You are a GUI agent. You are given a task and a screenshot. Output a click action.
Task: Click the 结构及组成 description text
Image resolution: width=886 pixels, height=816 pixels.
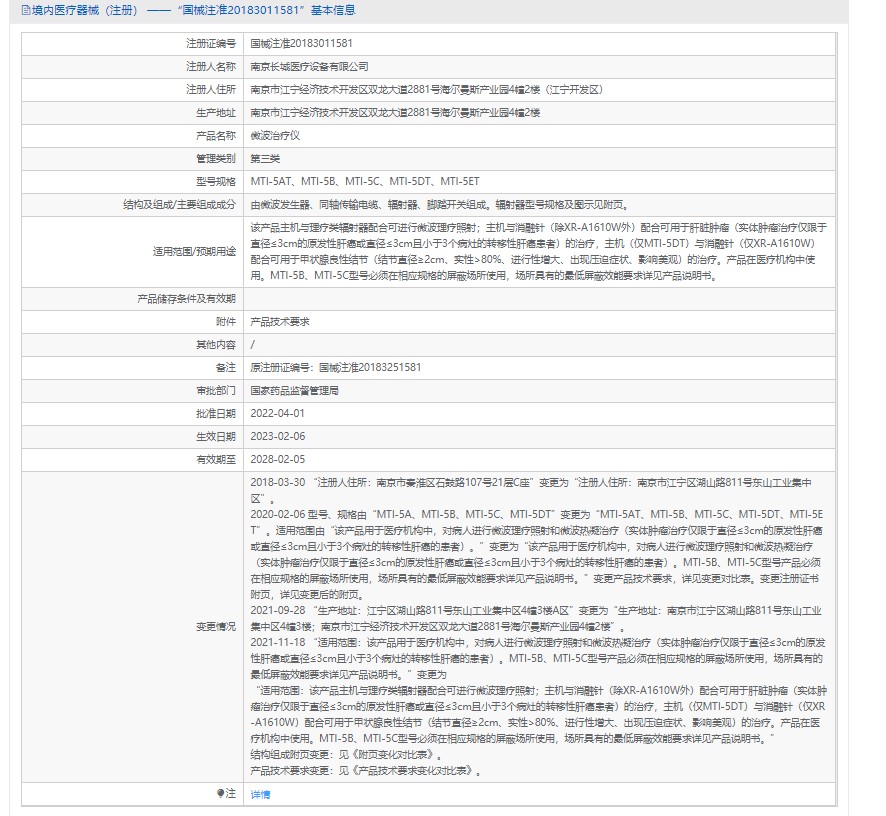pyautogui.click(x=440, y=205)
